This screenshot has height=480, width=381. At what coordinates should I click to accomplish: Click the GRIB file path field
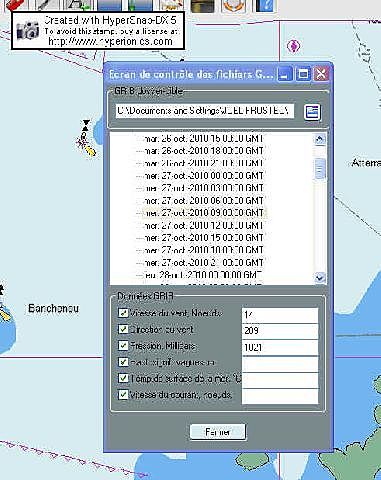tap(205, 111)
